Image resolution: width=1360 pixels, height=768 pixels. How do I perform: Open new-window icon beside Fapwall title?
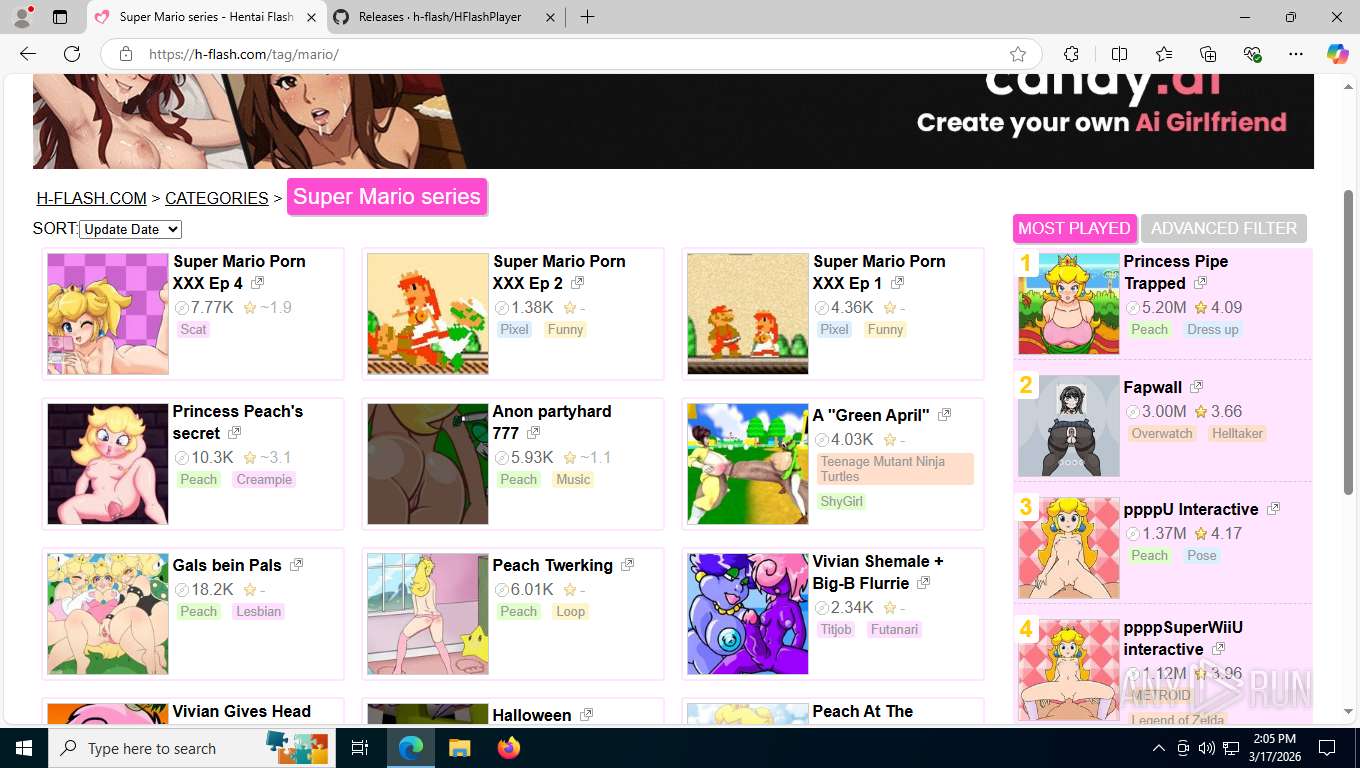[1197, 386]
